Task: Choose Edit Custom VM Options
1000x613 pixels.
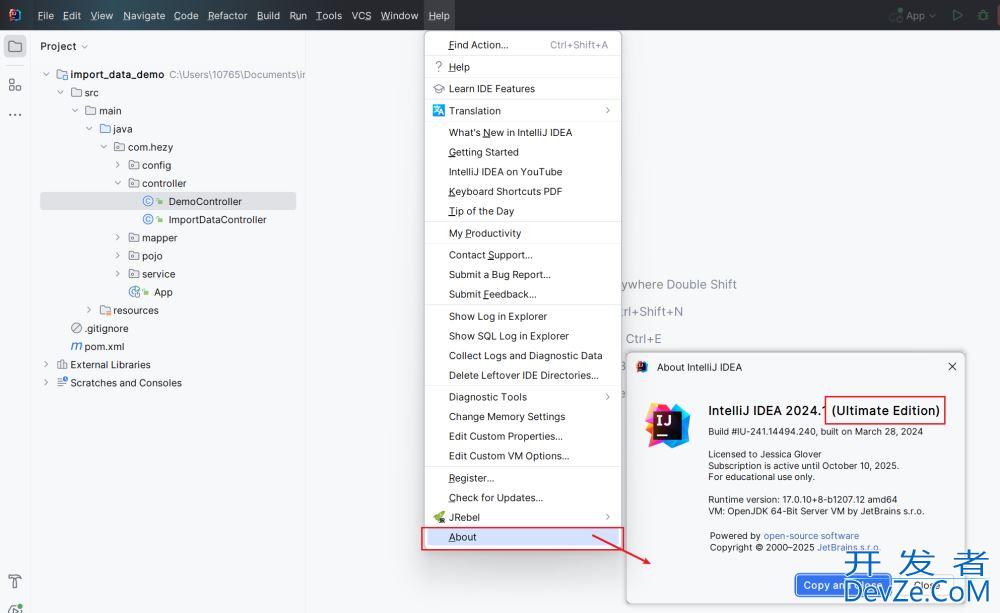Action: point(522,456)
